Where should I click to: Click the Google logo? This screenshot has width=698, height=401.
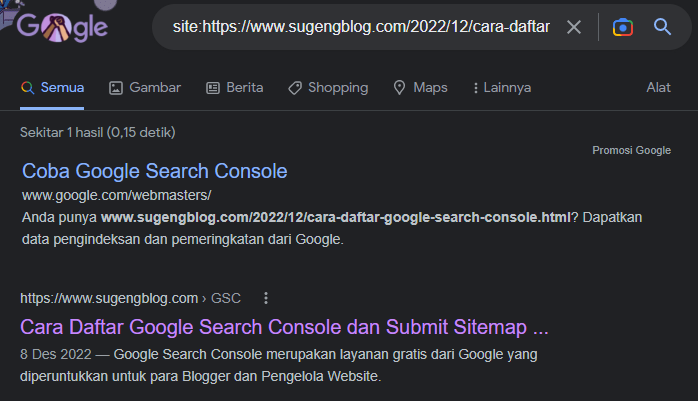(62, 27)
